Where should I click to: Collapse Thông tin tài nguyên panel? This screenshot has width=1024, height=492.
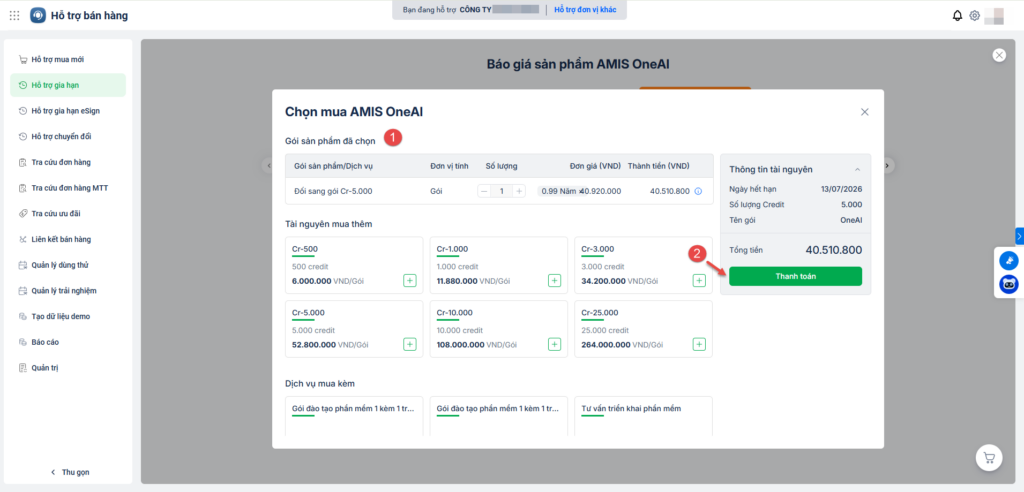click(x=857, y=169)
